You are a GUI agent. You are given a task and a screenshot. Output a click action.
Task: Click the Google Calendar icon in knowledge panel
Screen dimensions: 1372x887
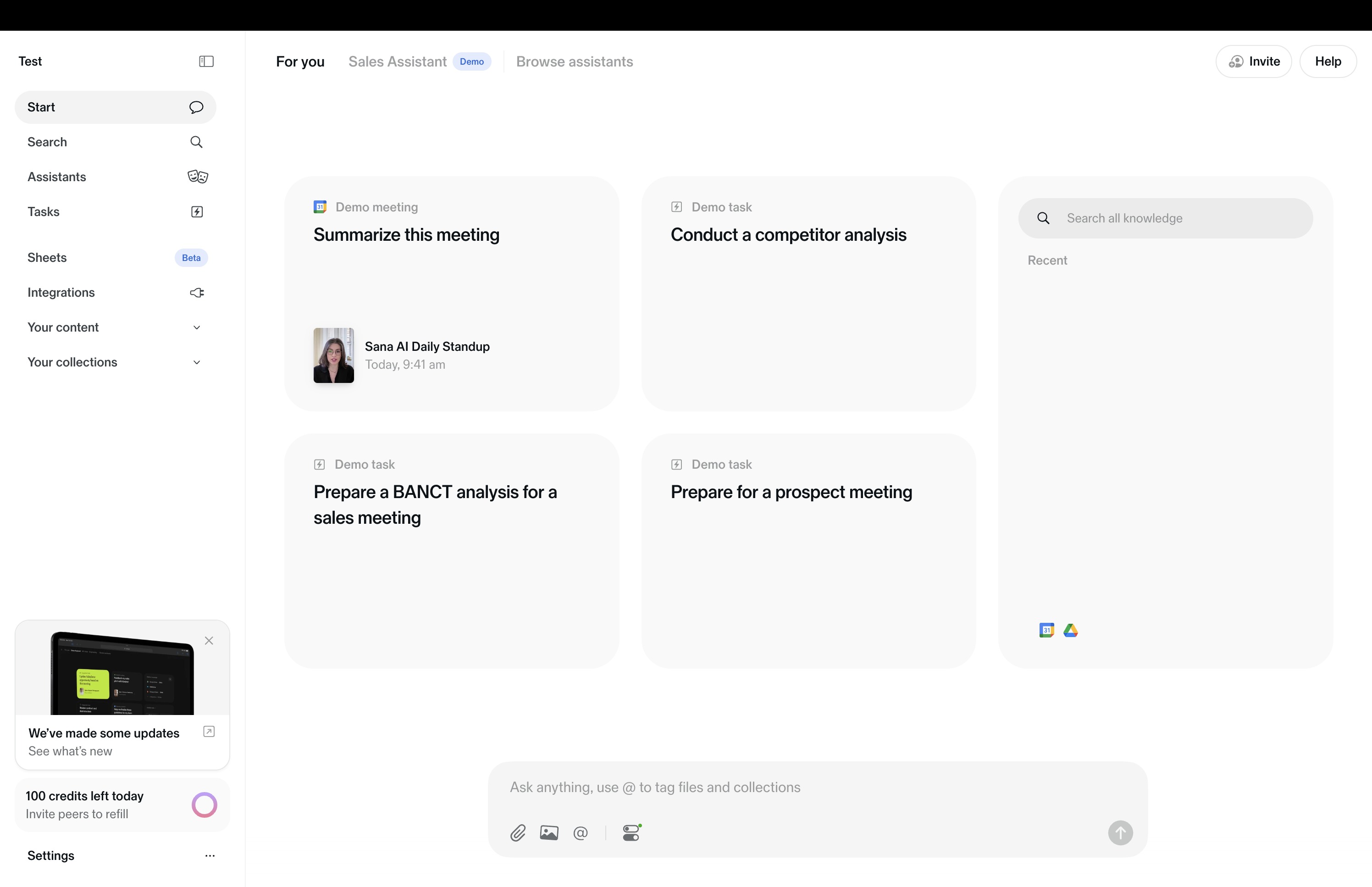point(1046,630)
